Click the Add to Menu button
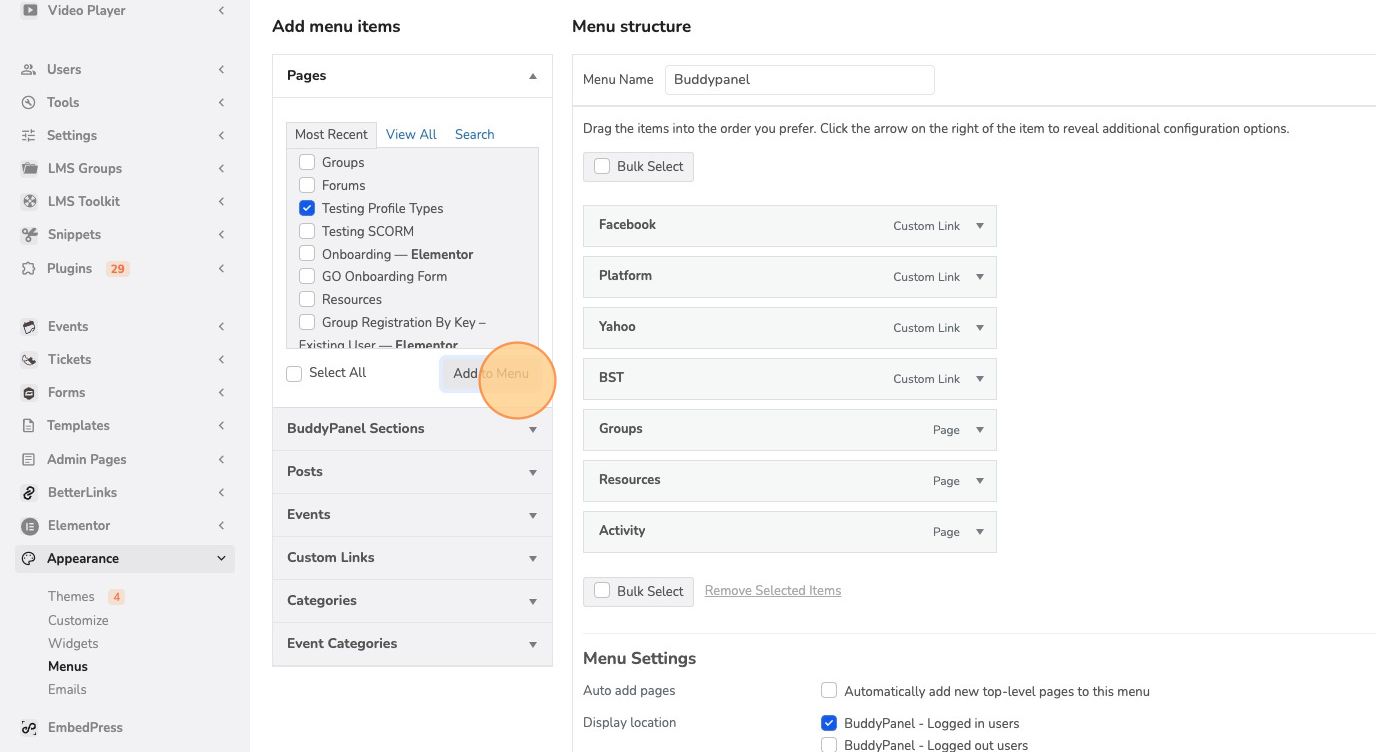 click(491, 374)
